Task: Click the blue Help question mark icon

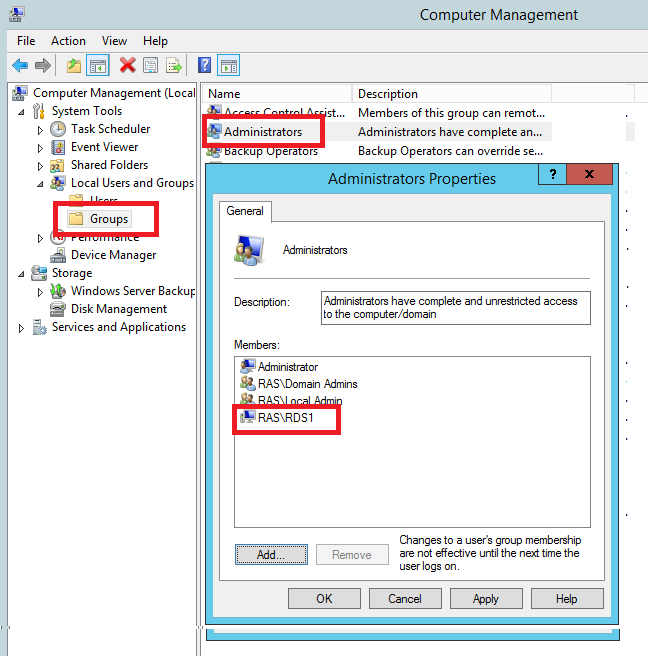Action: 204,65
